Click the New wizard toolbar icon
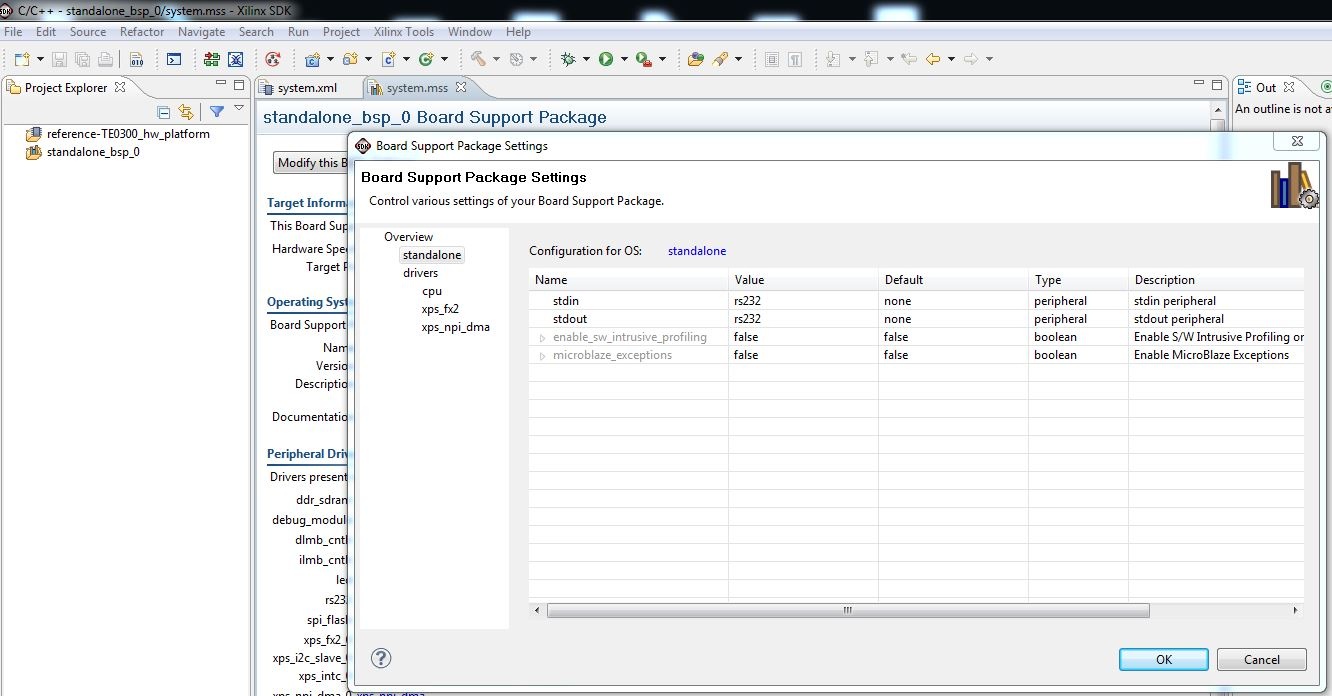Screen dimensions: 1332x696 21,59
